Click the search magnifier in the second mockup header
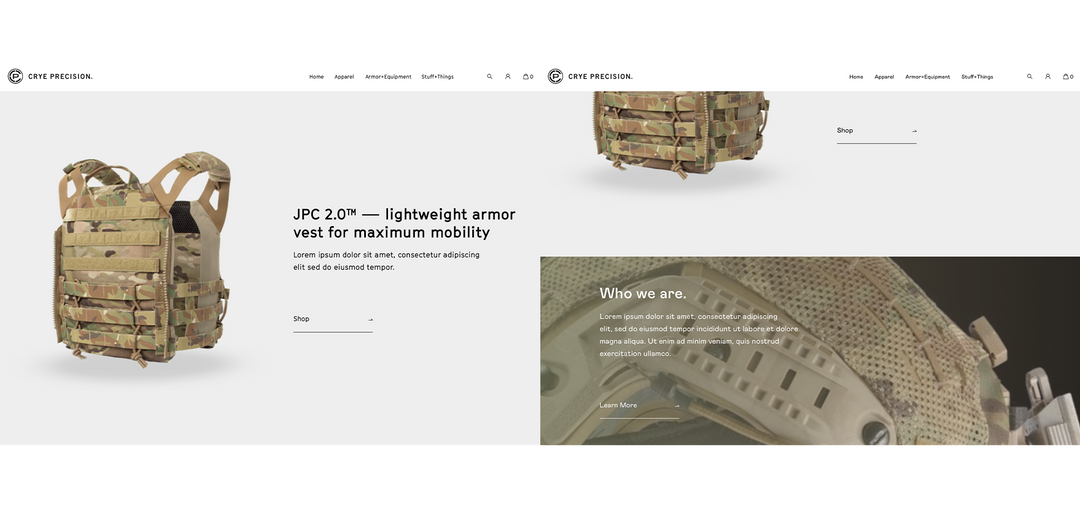1080x506 pixels. coord(1030,76)
